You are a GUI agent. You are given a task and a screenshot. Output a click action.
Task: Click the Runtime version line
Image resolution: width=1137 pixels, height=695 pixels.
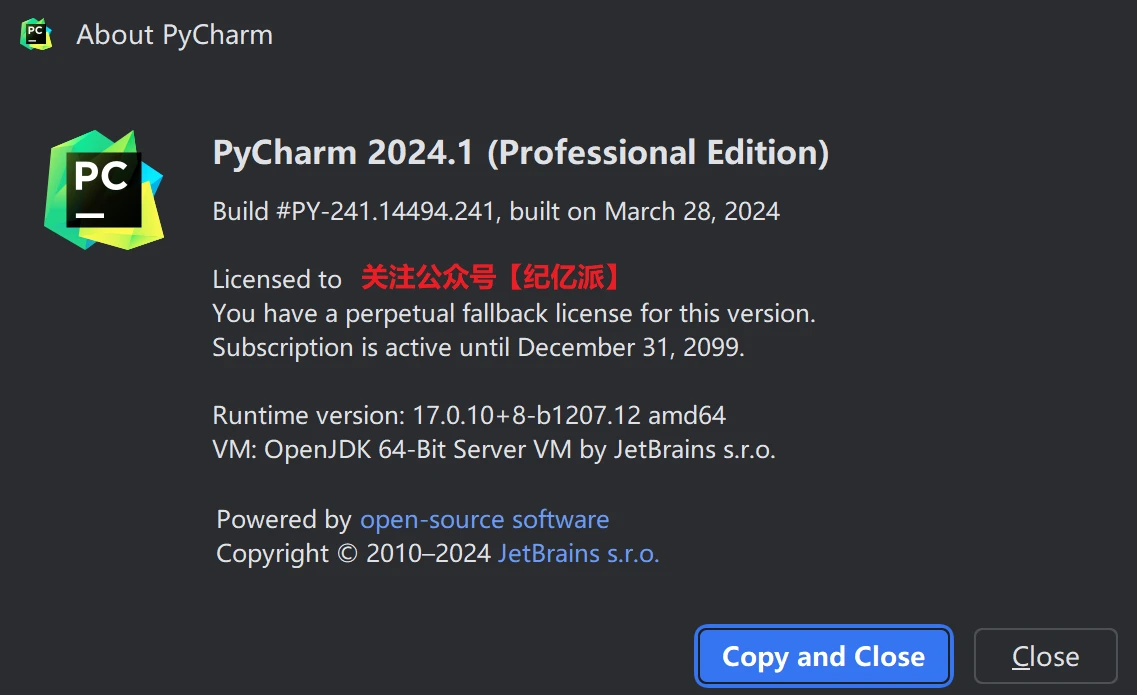(x=469, y=415)
